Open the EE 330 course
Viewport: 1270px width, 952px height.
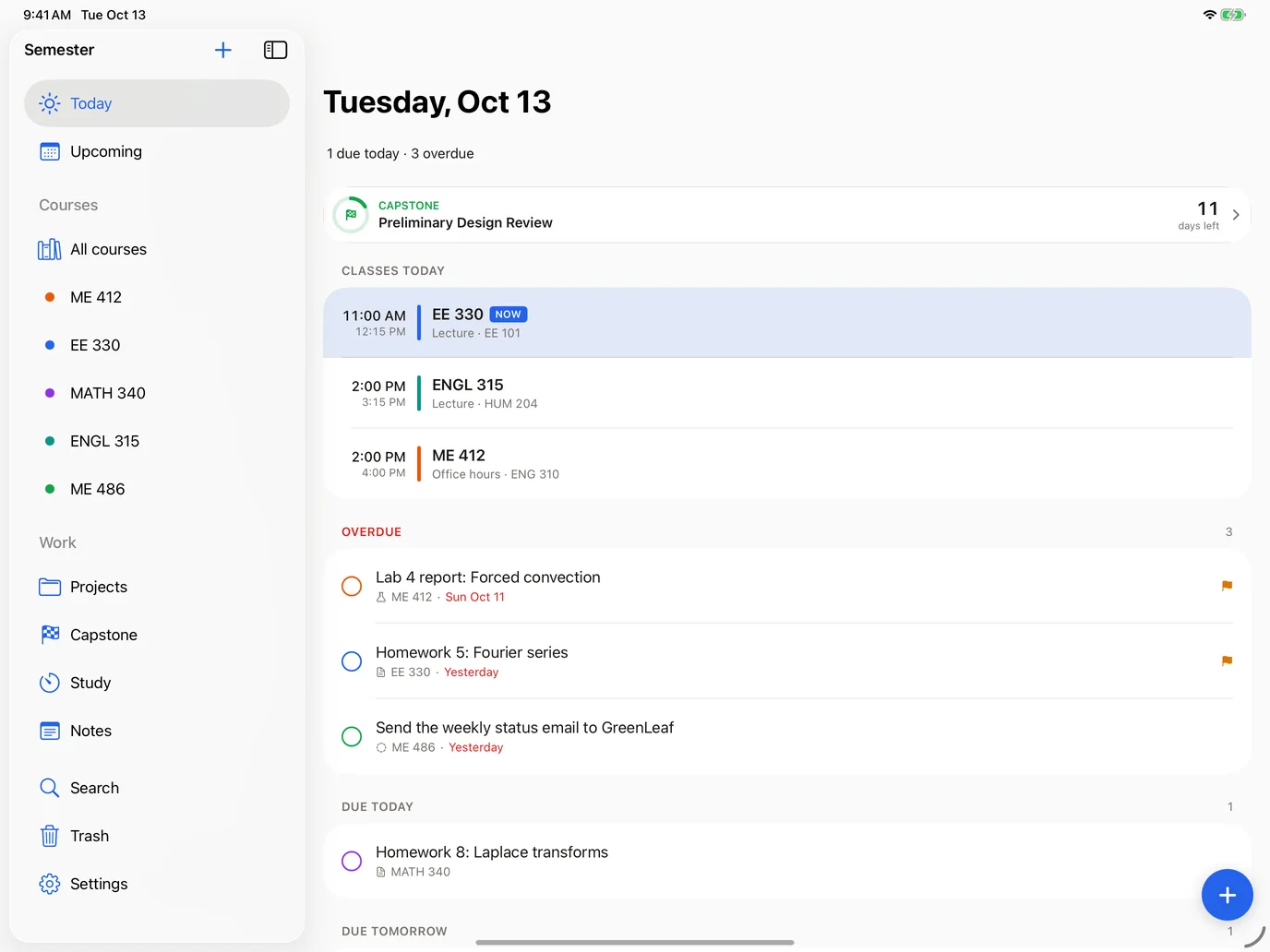pos(157,345)
